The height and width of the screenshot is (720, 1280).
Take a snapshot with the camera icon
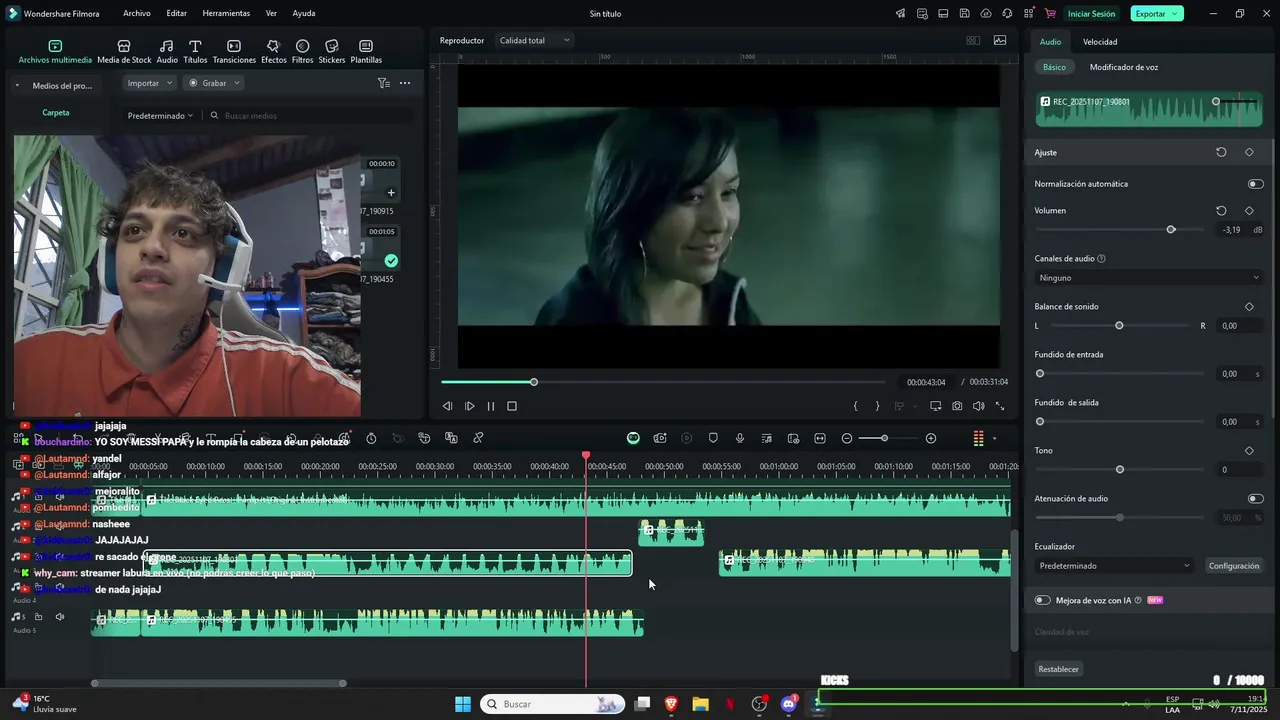tap(957, 406)
